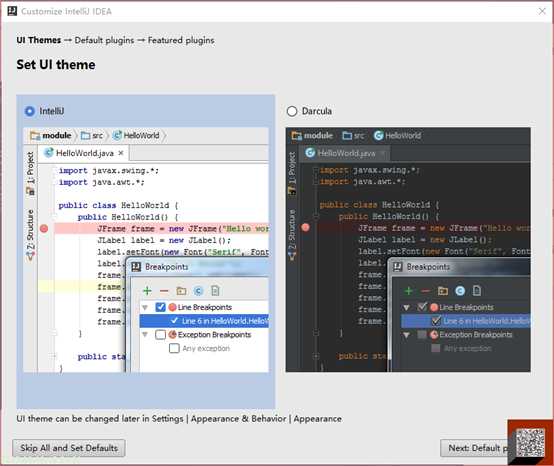Click the Breakpoints dialog logo in light preview
The height and width of the screenshot is (466, 554).
(x=136, y=267)
